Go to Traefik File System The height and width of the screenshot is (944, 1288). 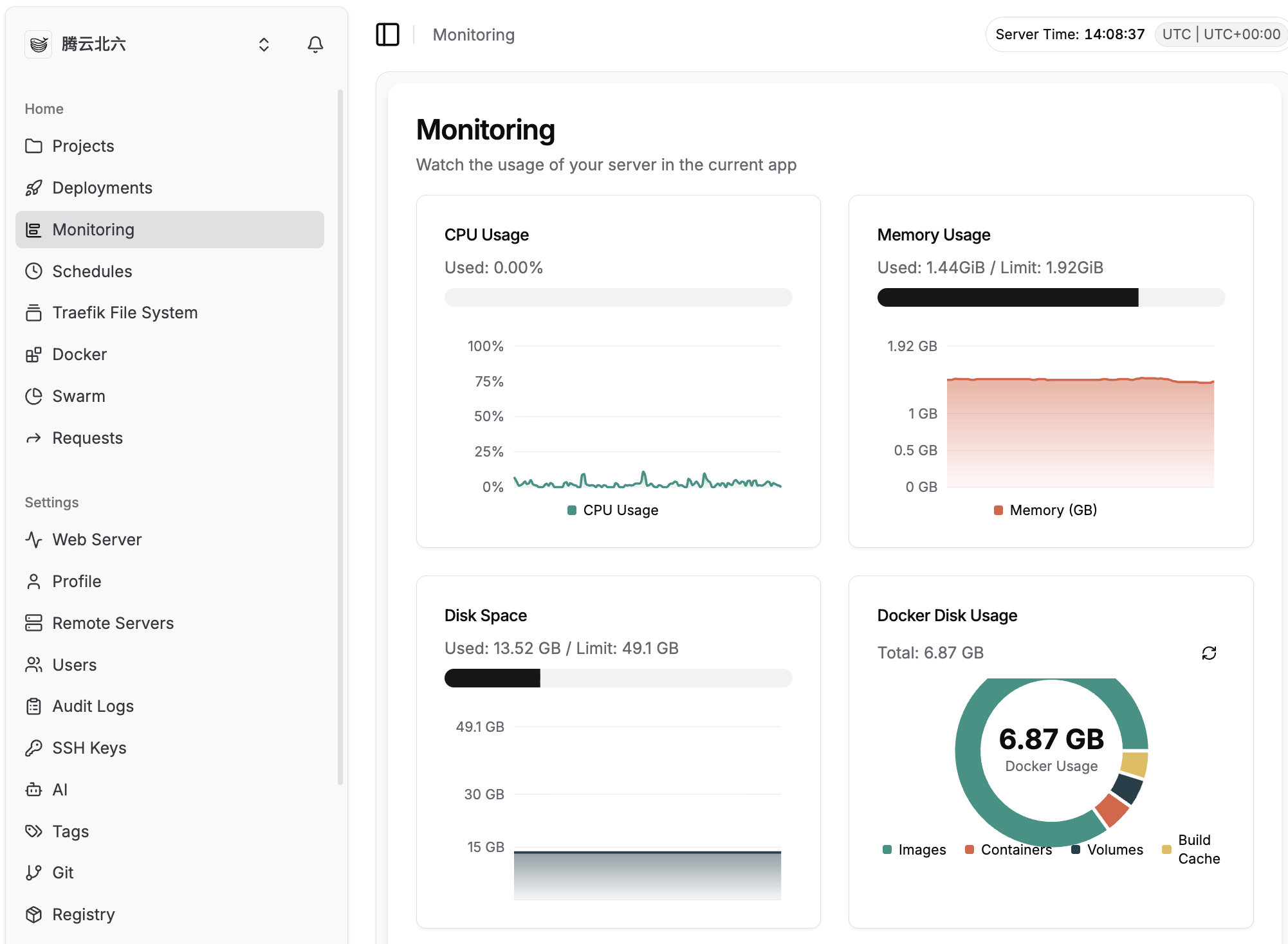[x=125, y=313]
